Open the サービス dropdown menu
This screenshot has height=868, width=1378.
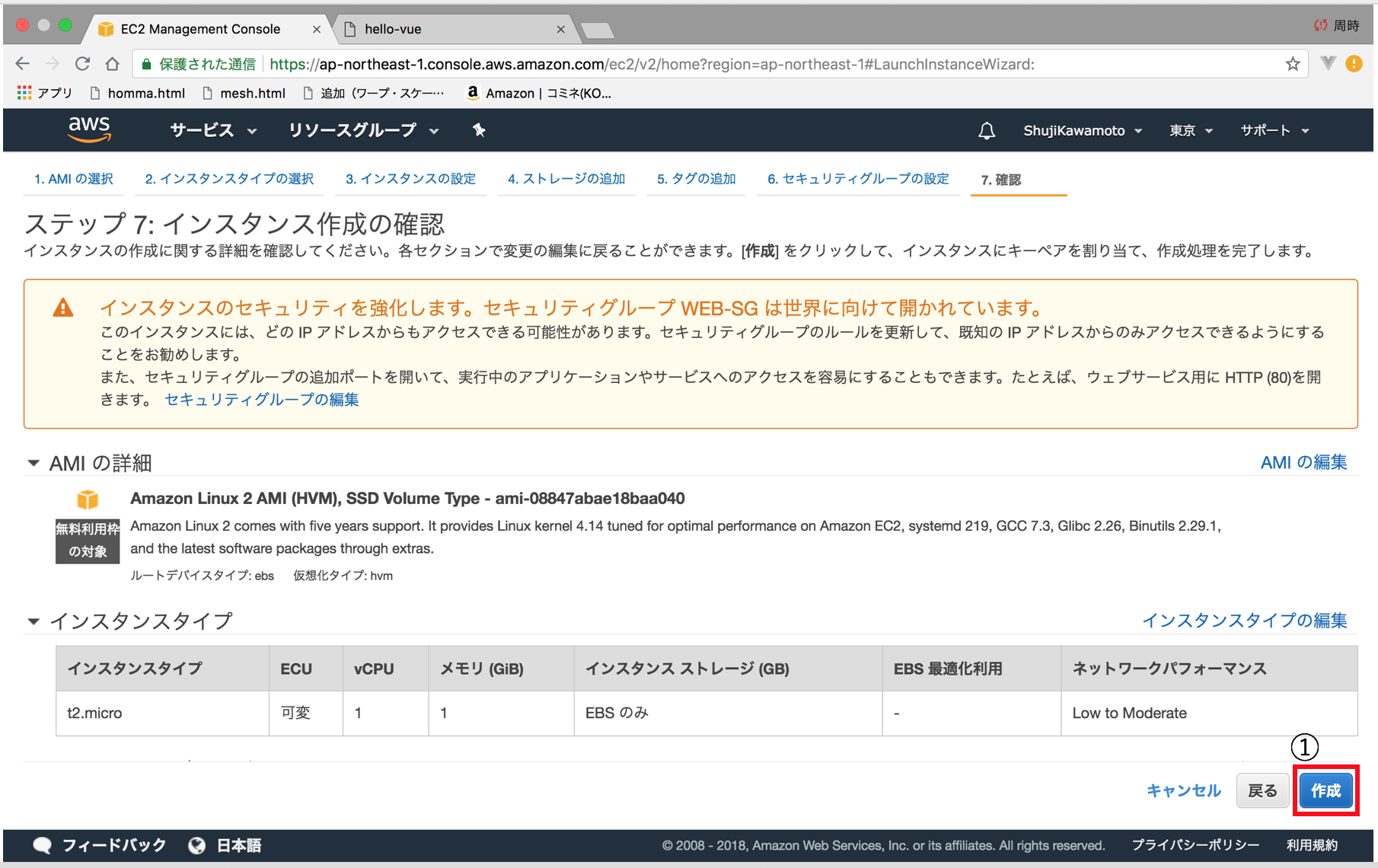tap(213, 130)
